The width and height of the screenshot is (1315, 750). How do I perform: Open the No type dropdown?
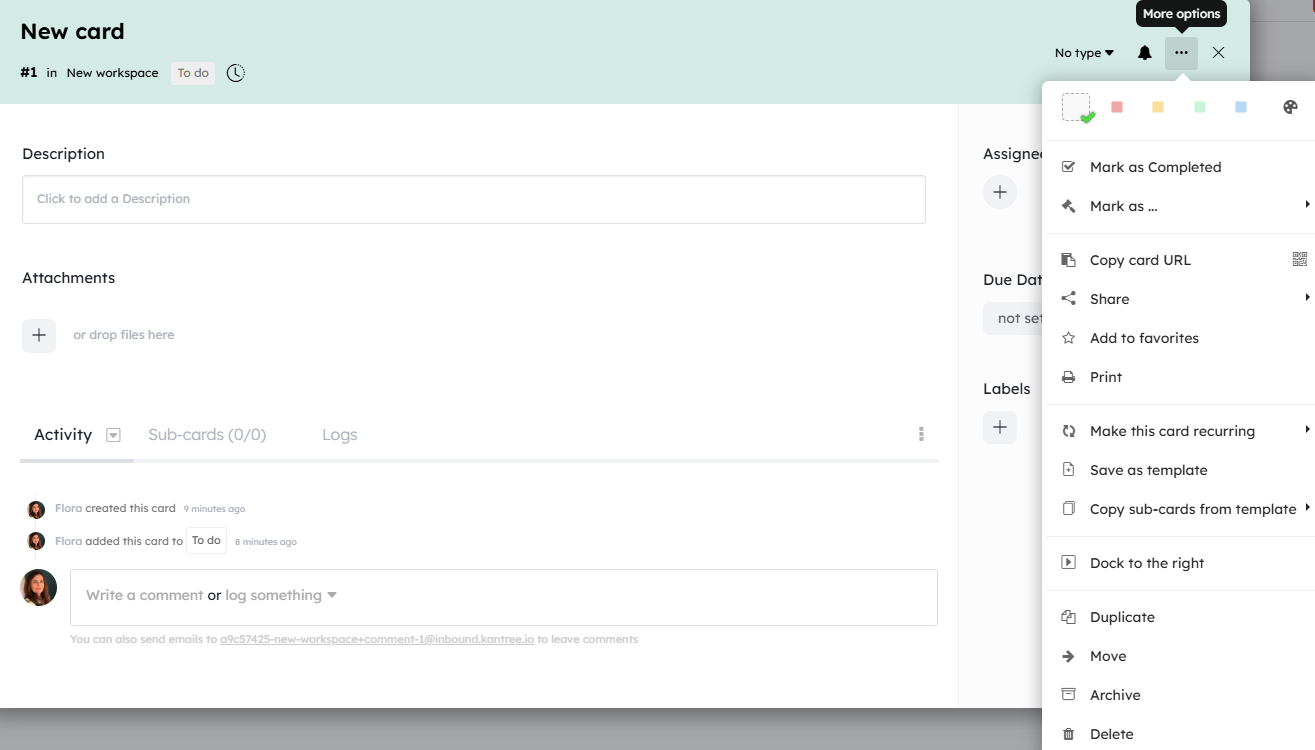pyautogui.click(x=1084, y=53)
